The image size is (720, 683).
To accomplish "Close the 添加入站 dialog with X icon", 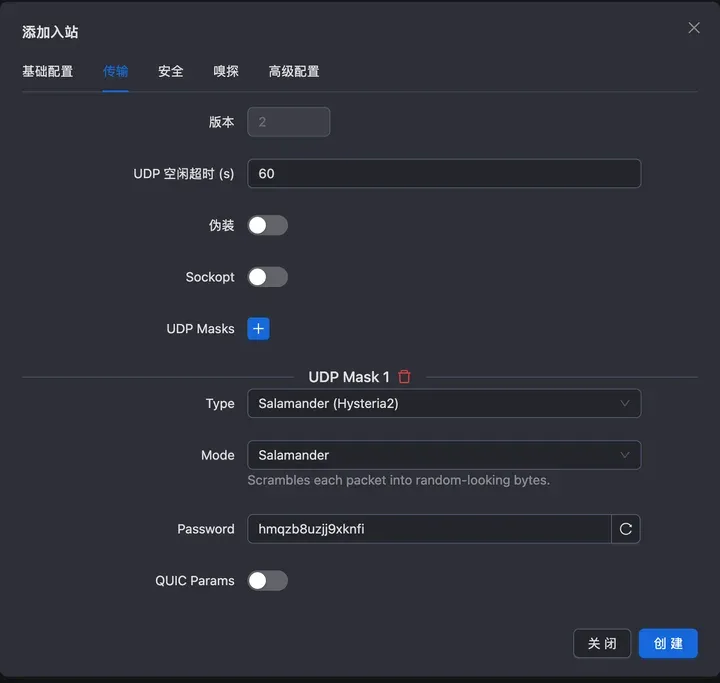I will [694, 28].
